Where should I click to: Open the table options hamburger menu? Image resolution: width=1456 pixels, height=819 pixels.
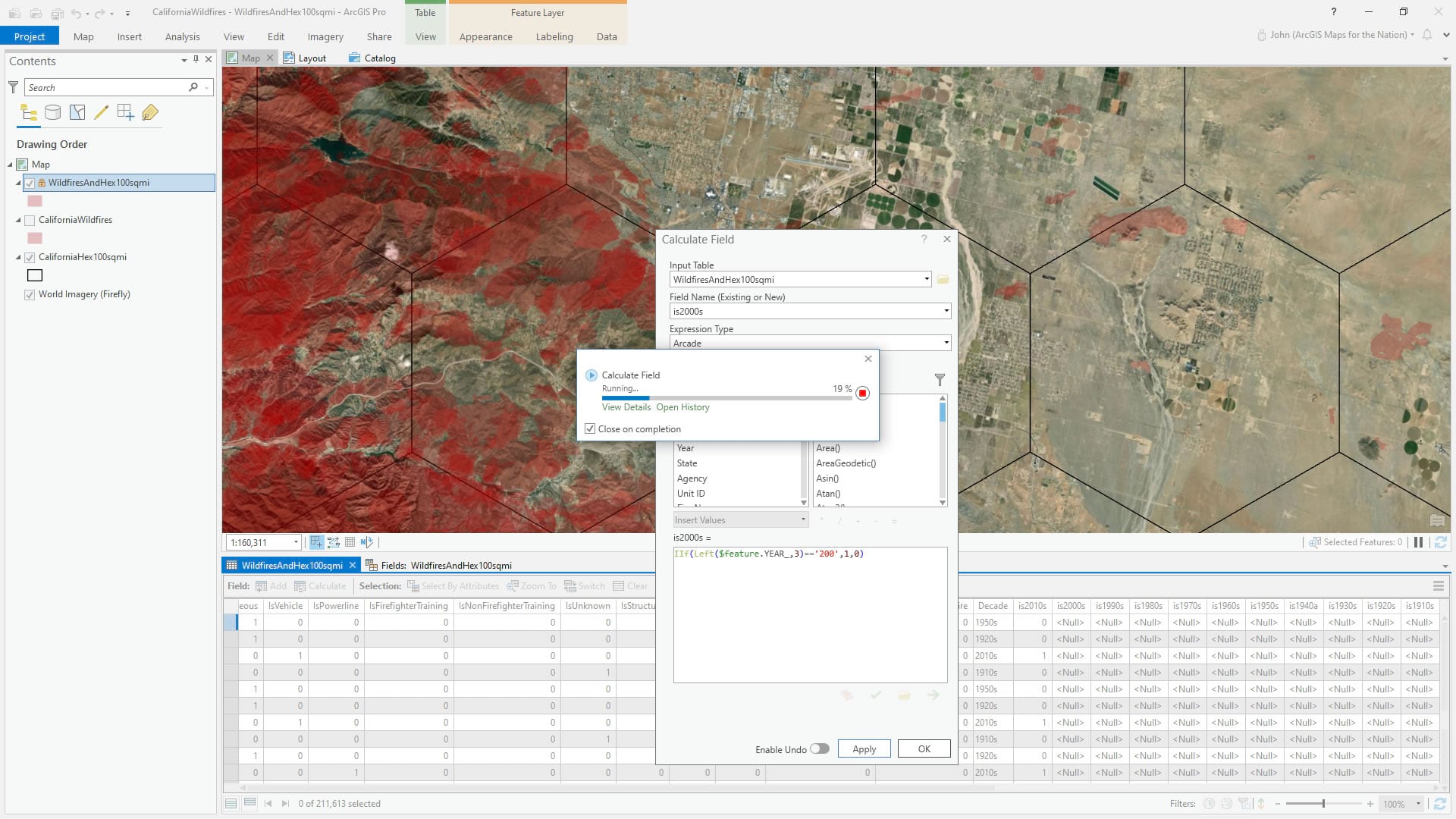coord(1438,586)
